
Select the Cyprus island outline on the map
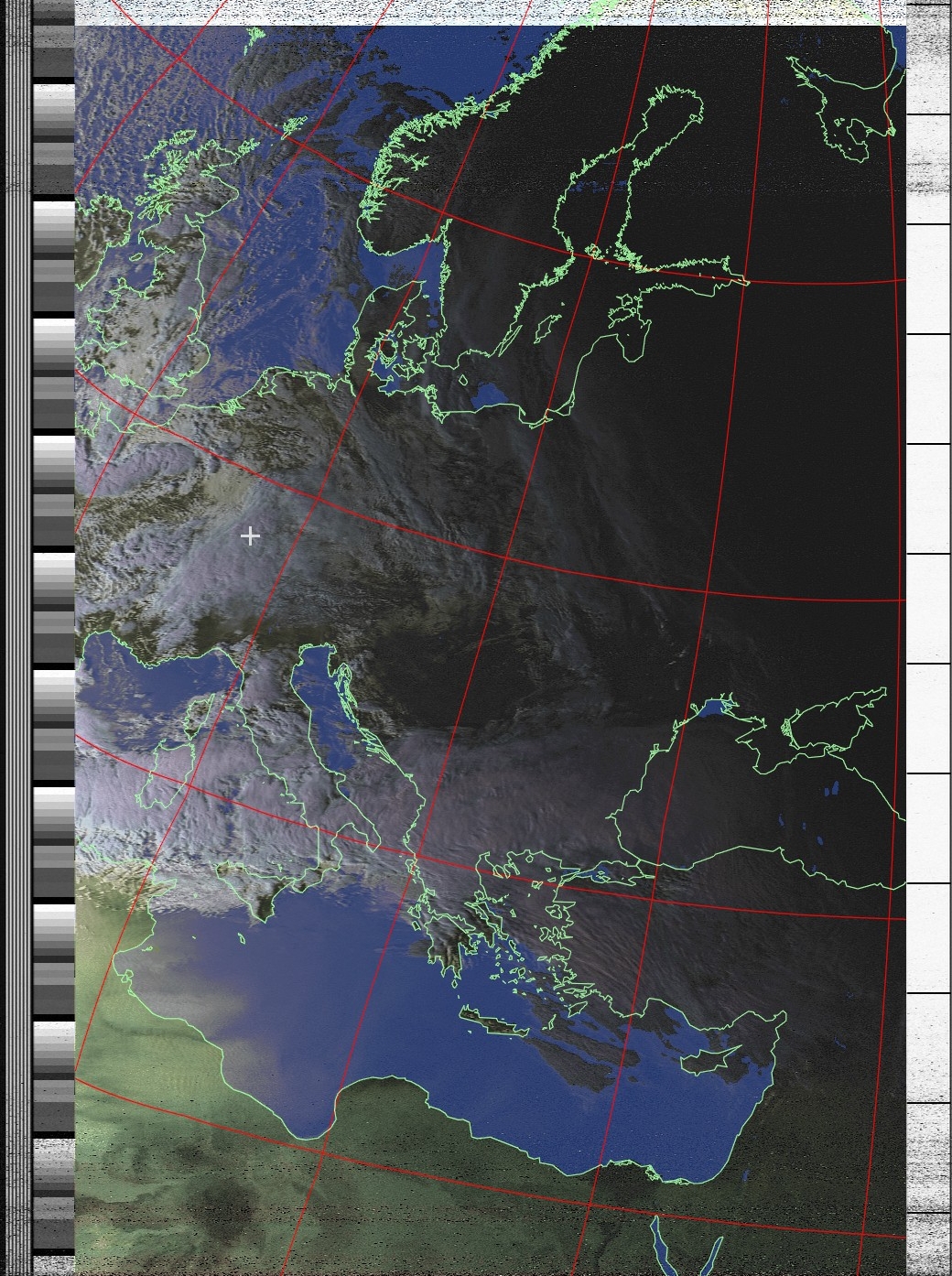pos(712,1059)
